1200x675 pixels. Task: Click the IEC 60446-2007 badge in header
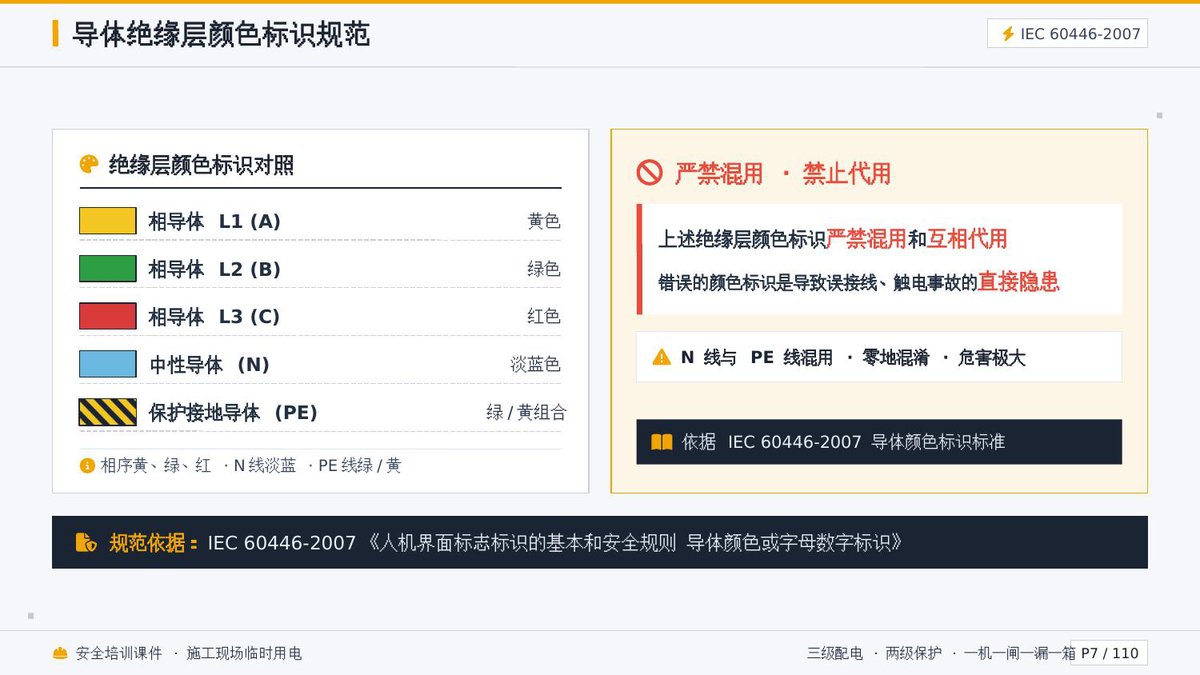(x=1067, y=34)
